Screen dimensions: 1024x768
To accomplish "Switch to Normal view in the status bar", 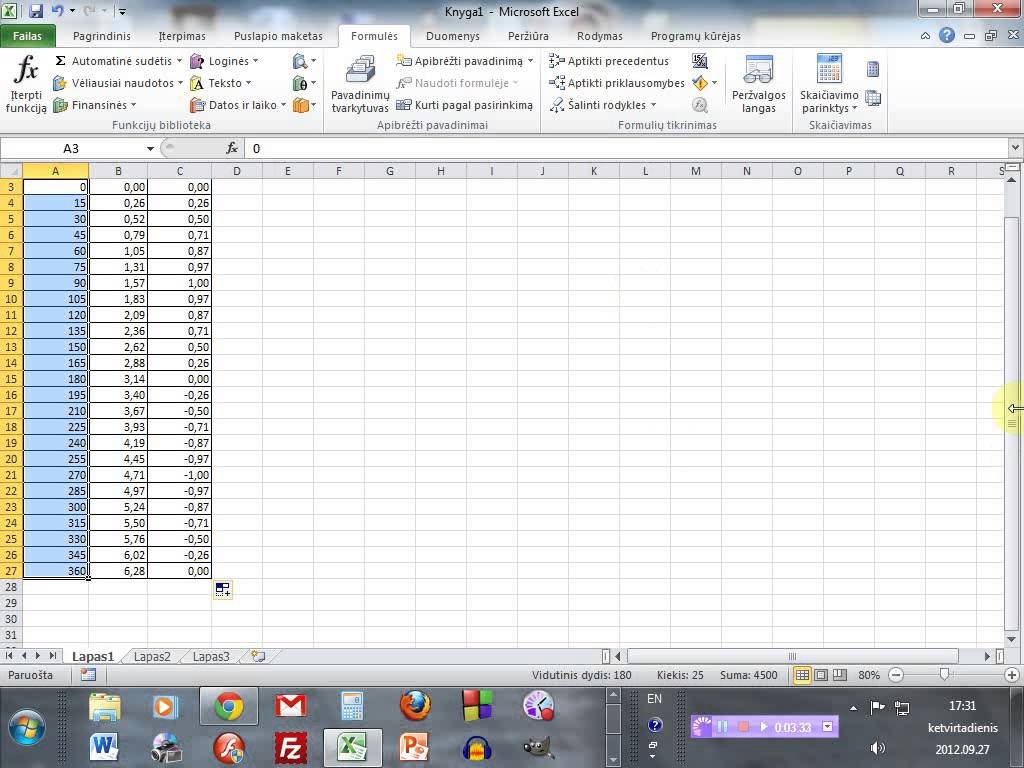I will pyautogui.click(x=802, y=675).
